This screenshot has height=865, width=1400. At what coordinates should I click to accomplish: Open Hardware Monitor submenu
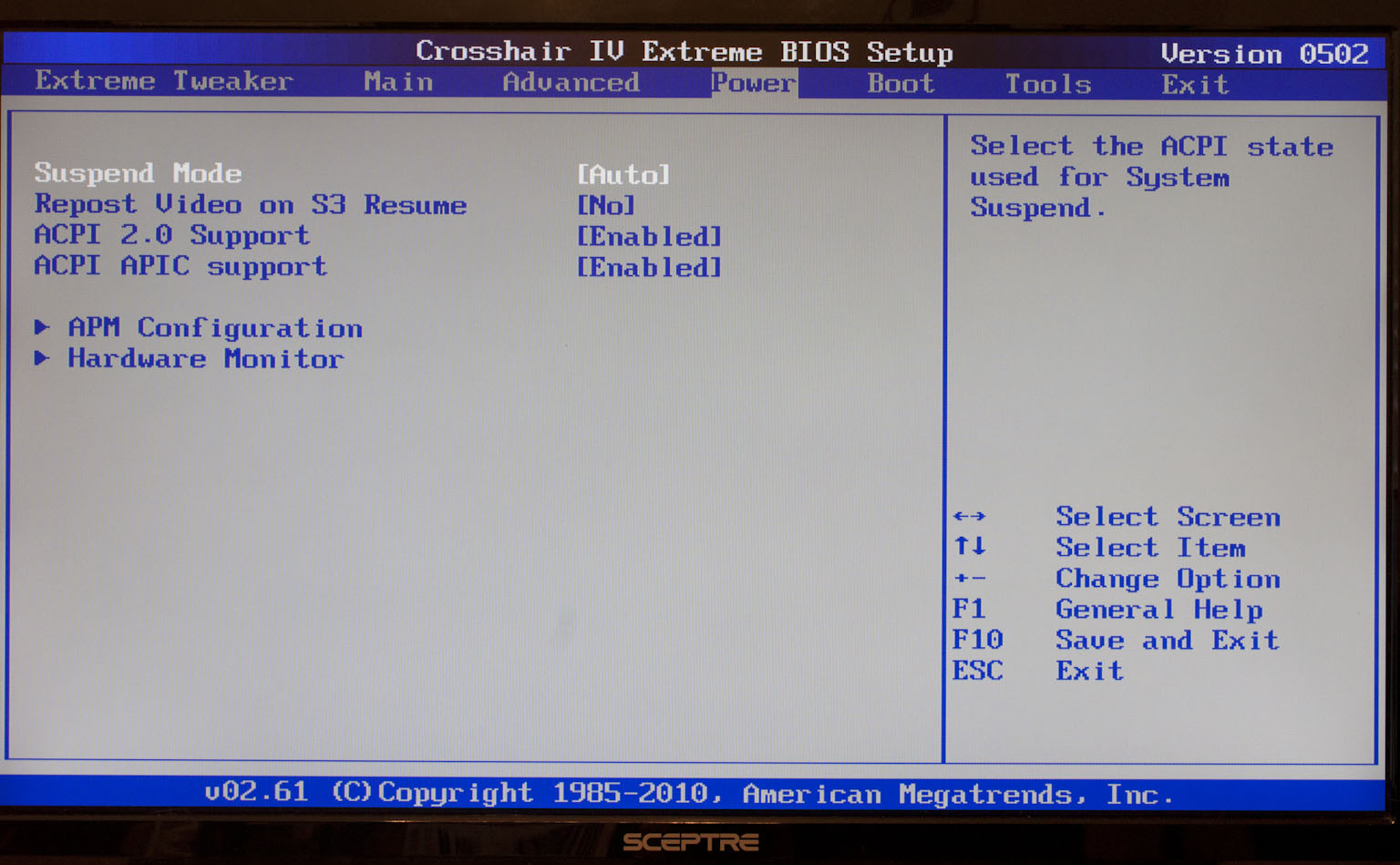[x=206, y=359]
